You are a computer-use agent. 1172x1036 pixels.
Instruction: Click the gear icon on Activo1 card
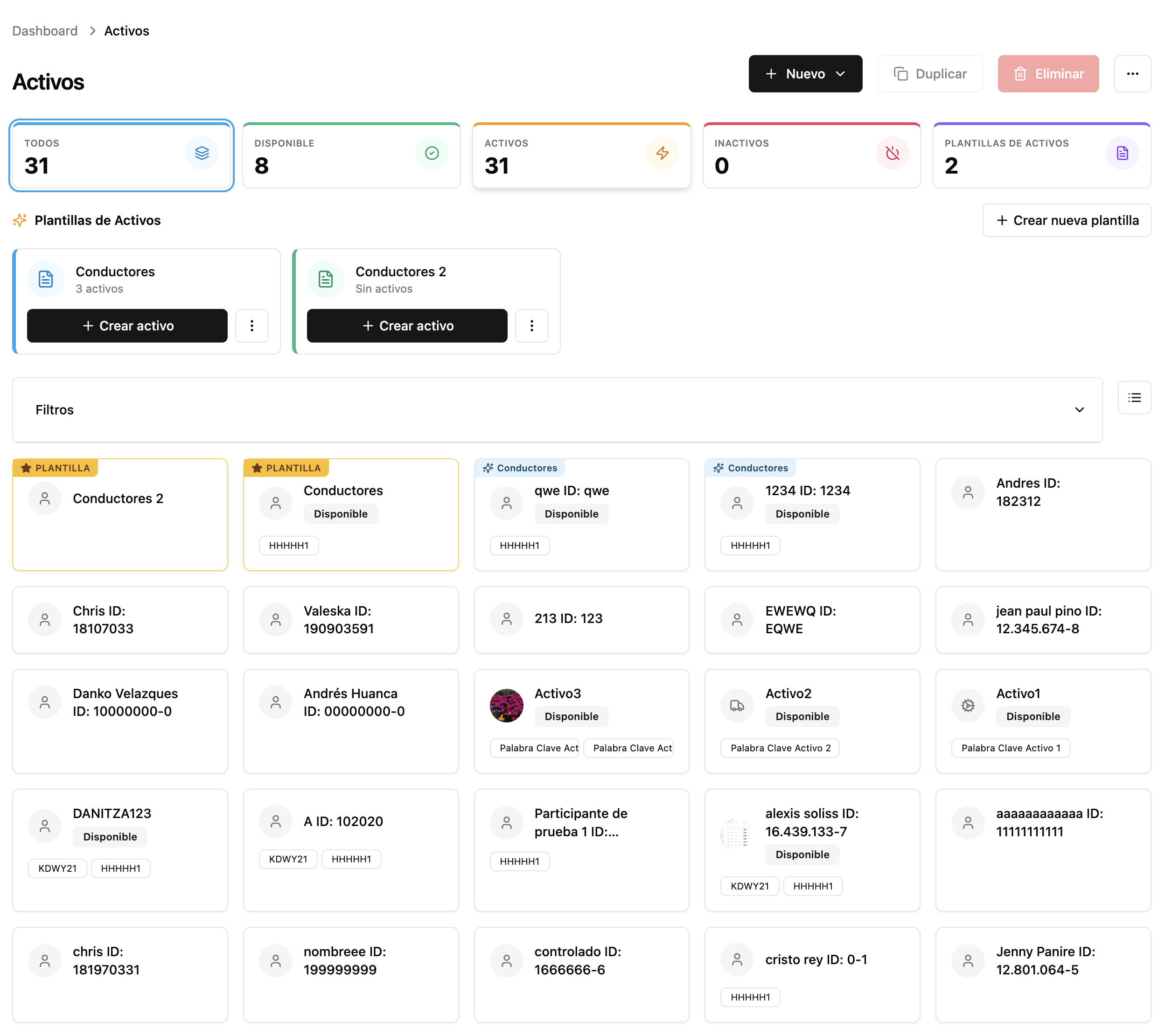tap(968, 706)
